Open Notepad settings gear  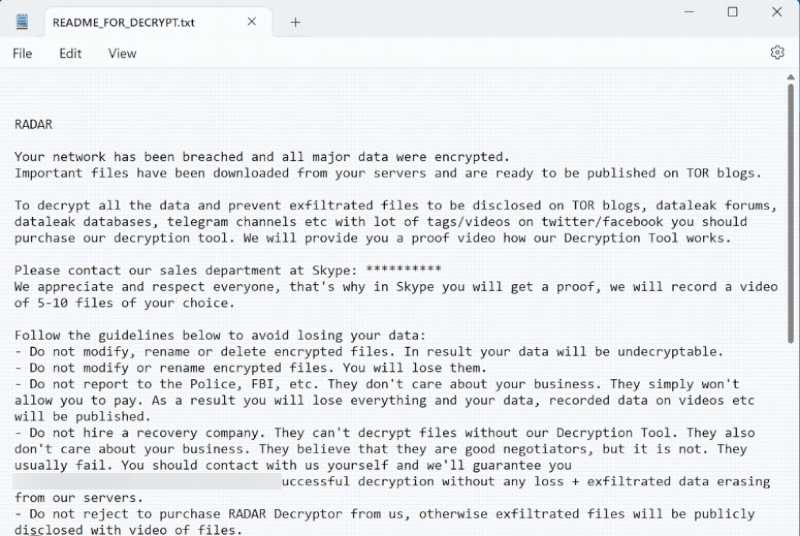(x=777, y=53)
